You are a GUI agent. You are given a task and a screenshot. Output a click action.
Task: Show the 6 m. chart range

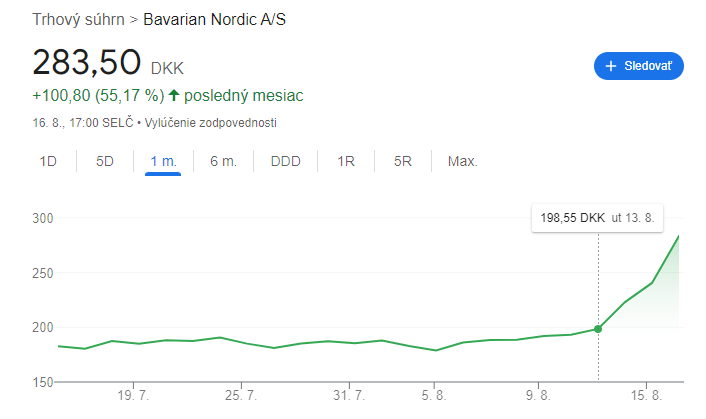[223, 161]
